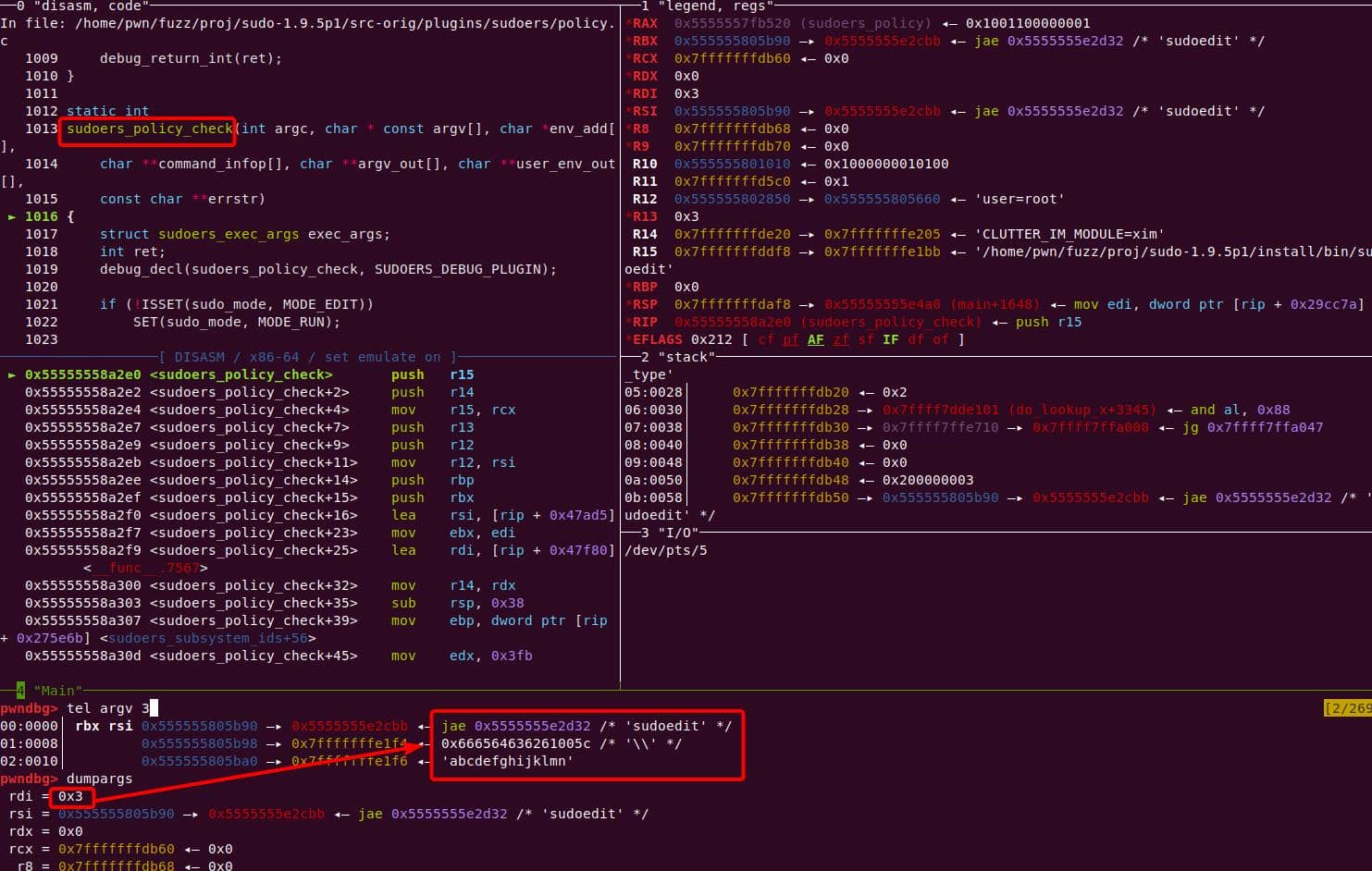Click the rcx row in dumpargs output
Screen dimensions: 1372x871
coord(120,849)
